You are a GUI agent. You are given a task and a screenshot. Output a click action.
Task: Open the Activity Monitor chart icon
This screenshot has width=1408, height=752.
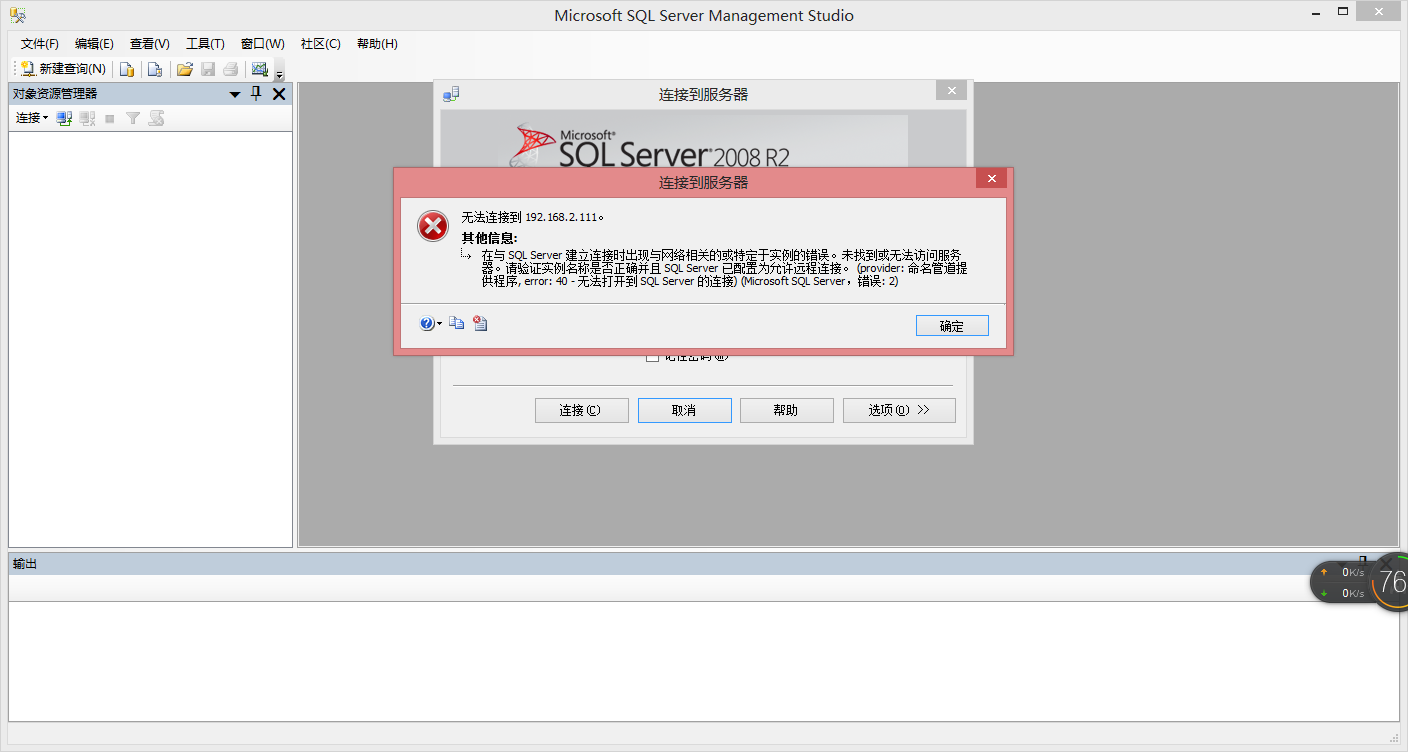pos(260,69)
